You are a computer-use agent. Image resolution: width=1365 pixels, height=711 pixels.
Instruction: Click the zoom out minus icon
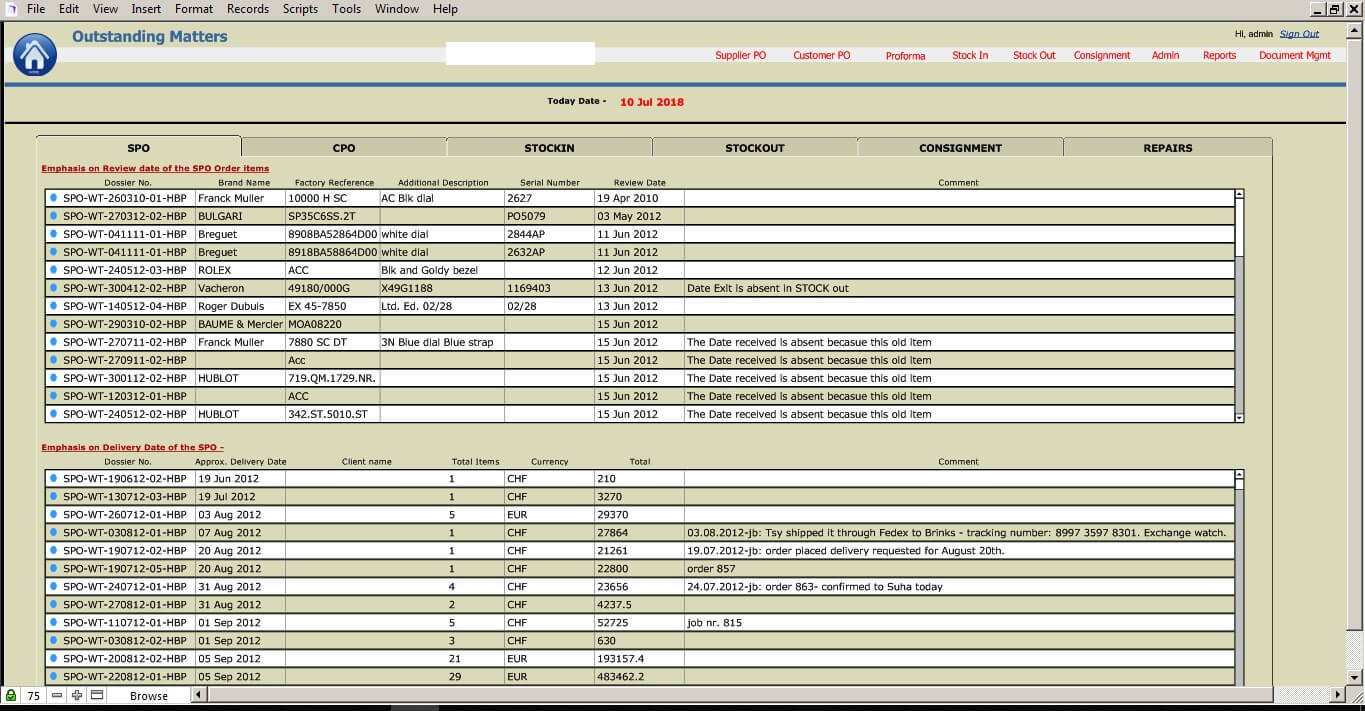[x=57, y=695]
